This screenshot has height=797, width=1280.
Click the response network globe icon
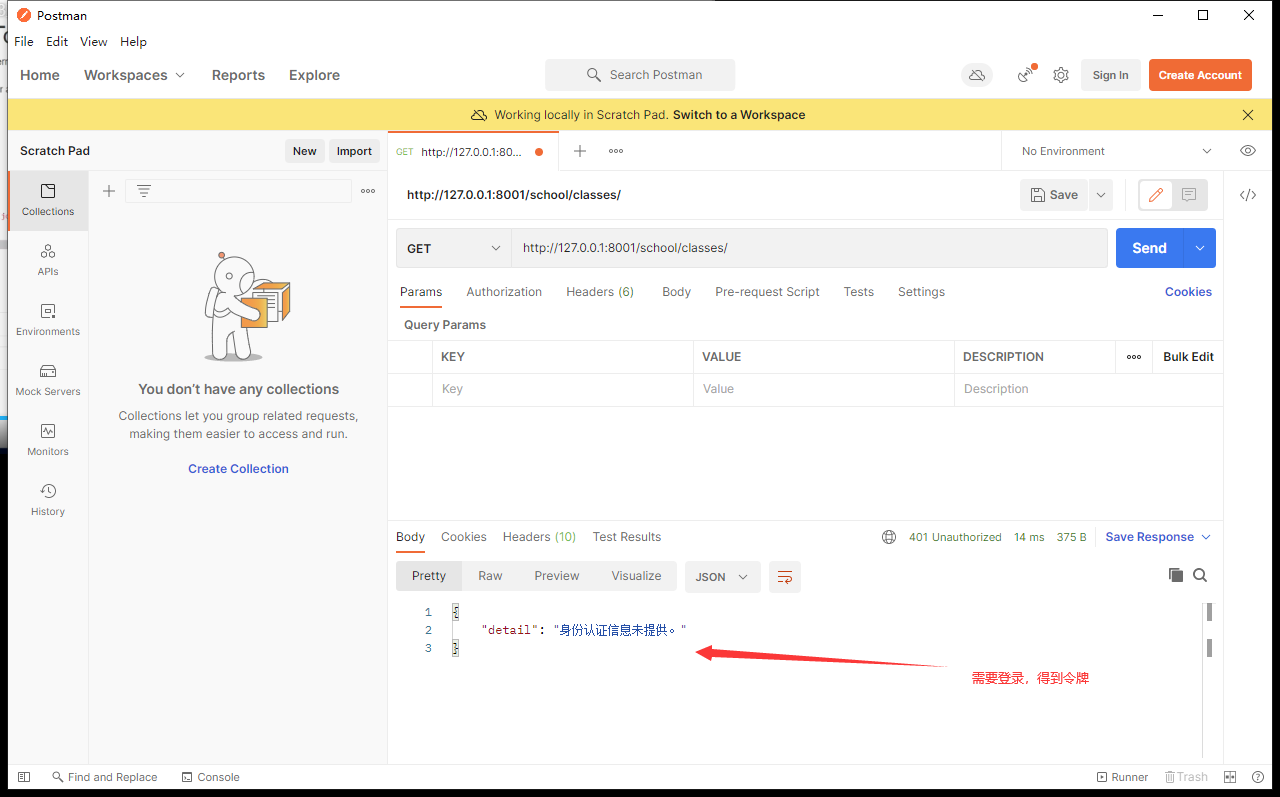(889, 537)
